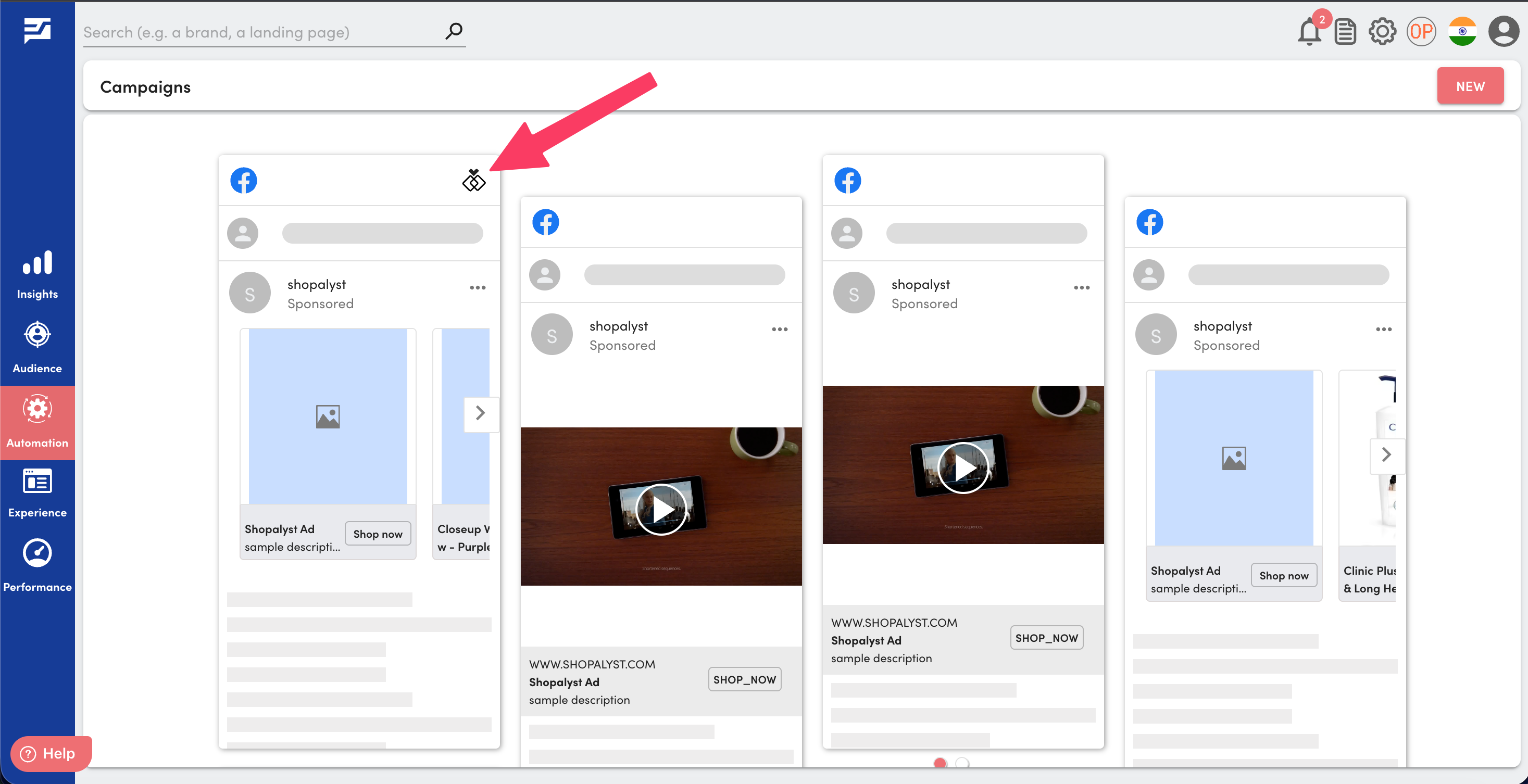The image size is (1528, 784).
Task: Advance fourth card's carousel with right chevron
Action: 1386,455
